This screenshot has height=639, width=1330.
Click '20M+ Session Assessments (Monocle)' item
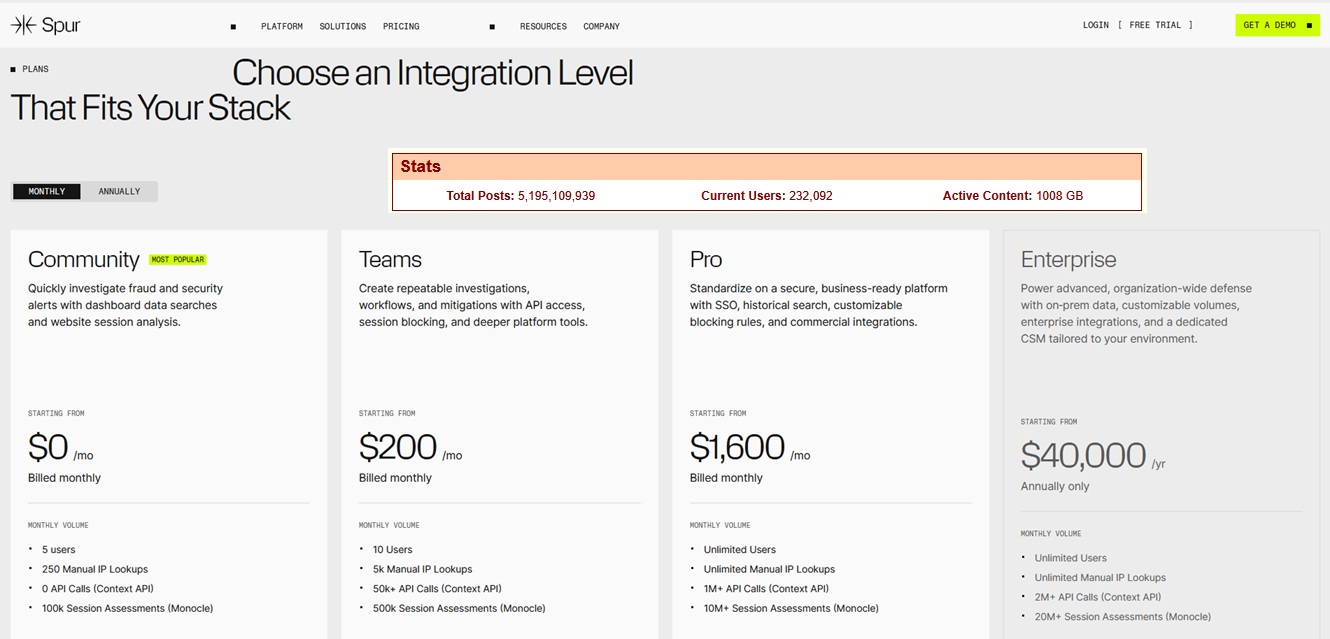[x=1123, y=617]
